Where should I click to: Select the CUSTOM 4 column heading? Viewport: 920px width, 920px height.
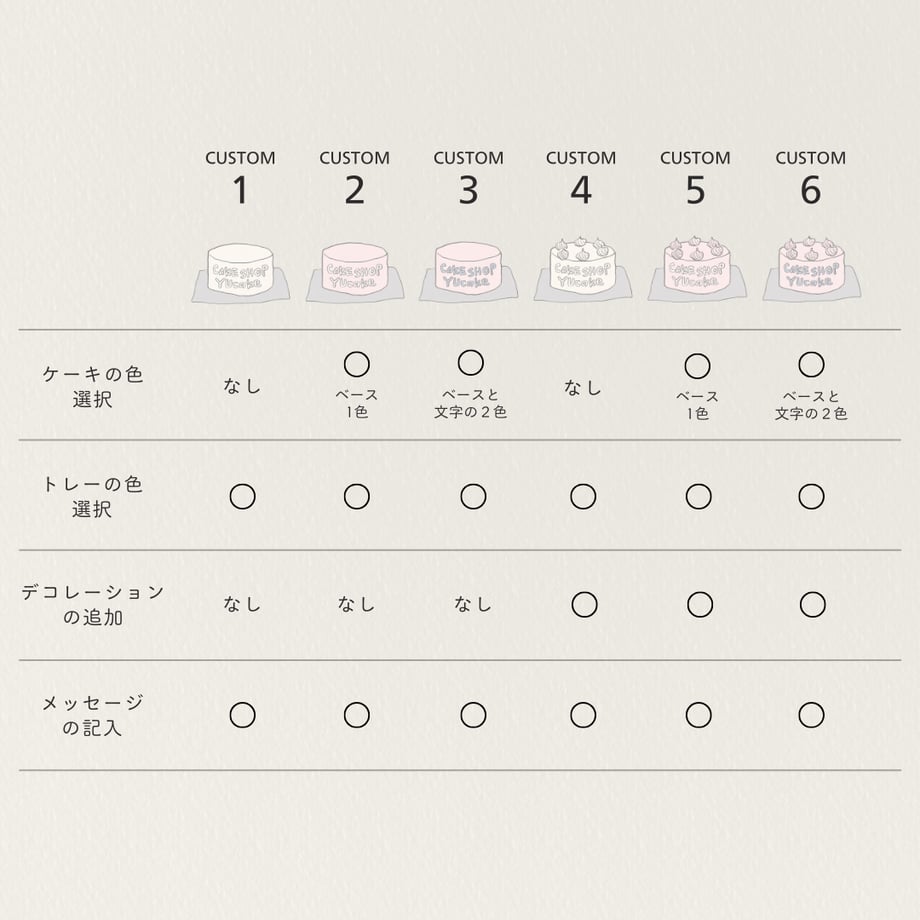[x=581, y=178]
